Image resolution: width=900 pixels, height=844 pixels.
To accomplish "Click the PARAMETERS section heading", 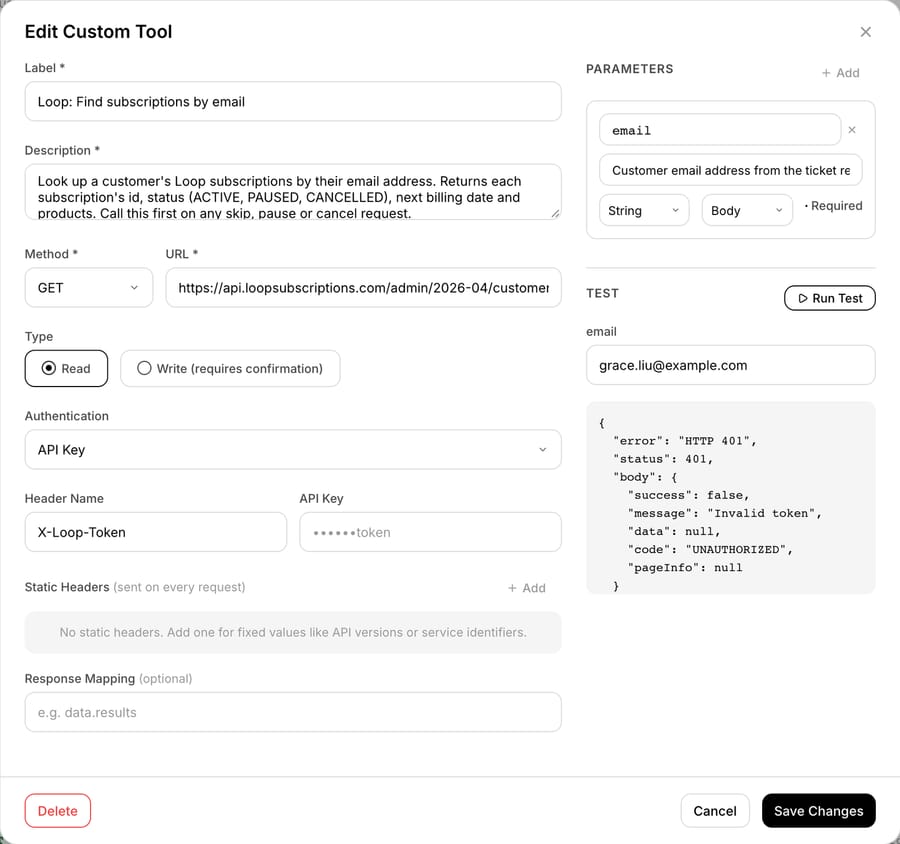I will 629,69.
